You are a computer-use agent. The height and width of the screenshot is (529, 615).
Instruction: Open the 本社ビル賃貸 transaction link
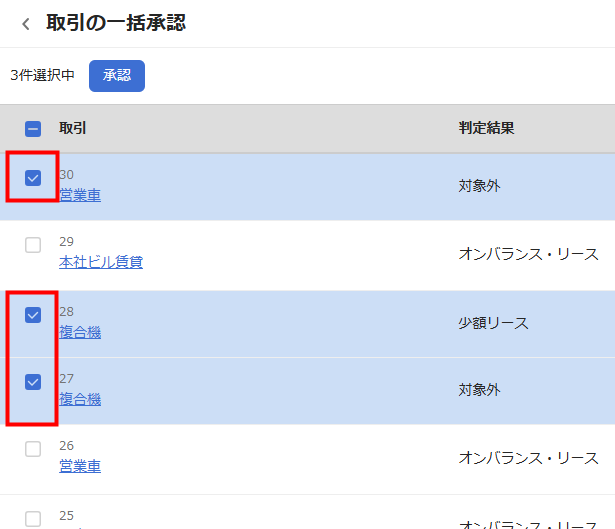click(x=101, y=262)
